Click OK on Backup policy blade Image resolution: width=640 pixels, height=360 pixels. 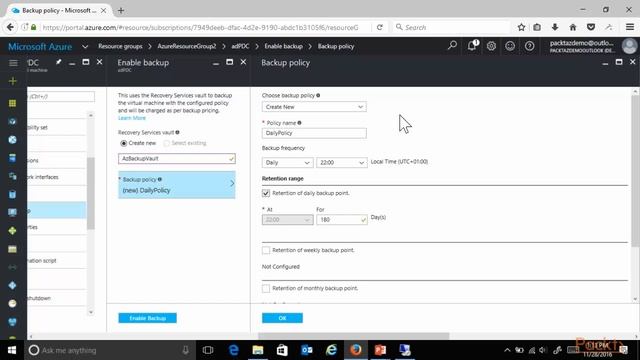click(282, 318)
